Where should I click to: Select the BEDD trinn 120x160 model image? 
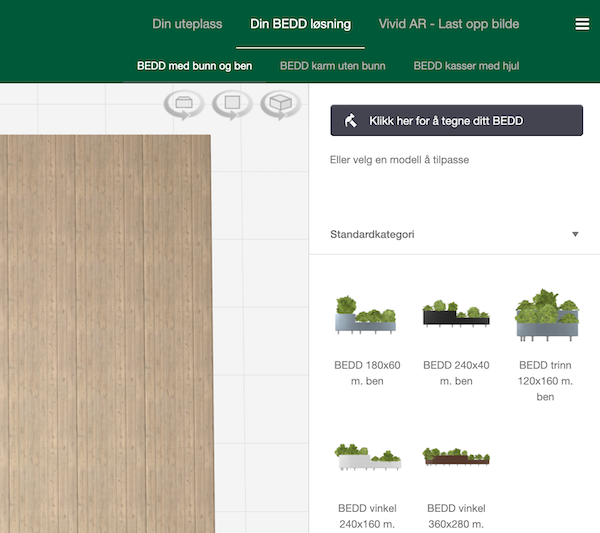point(545,314)
